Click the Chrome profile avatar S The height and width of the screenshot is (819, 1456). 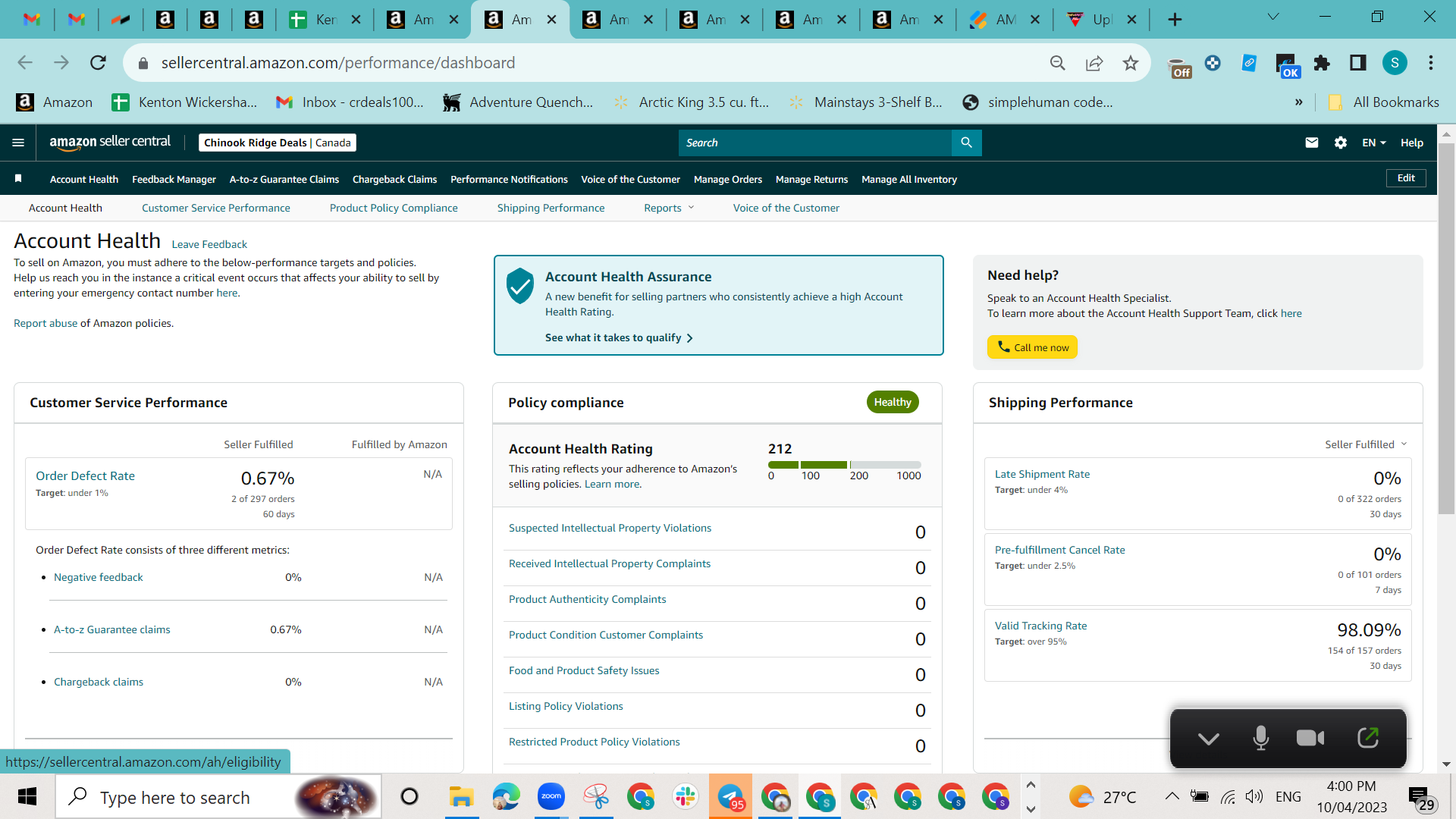pos(1394,63)
